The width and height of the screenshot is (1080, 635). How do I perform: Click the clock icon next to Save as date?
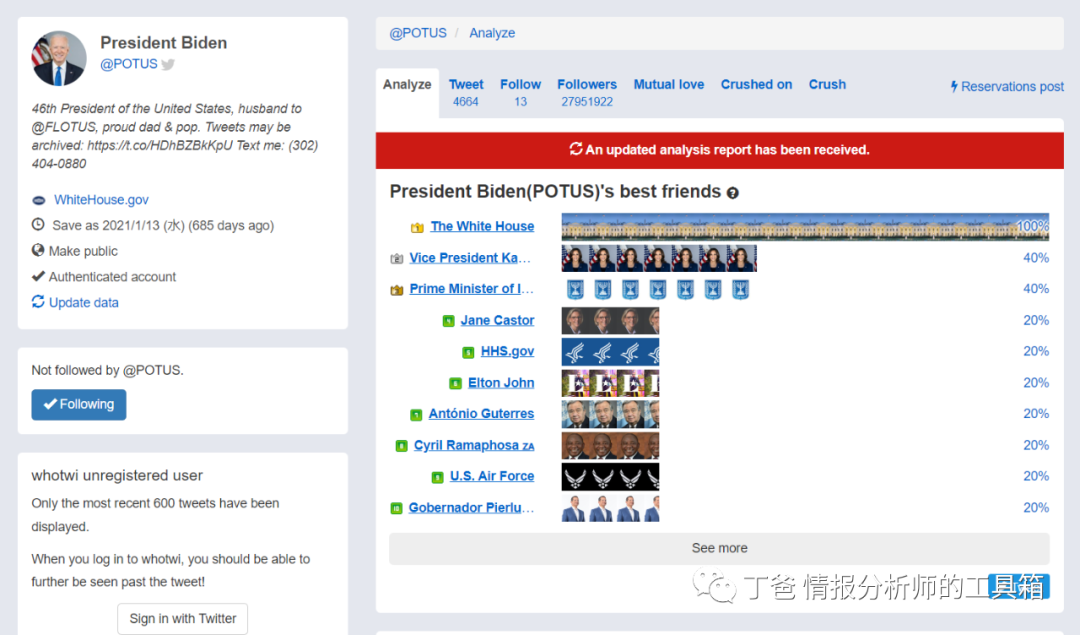(x=38, y=225)
